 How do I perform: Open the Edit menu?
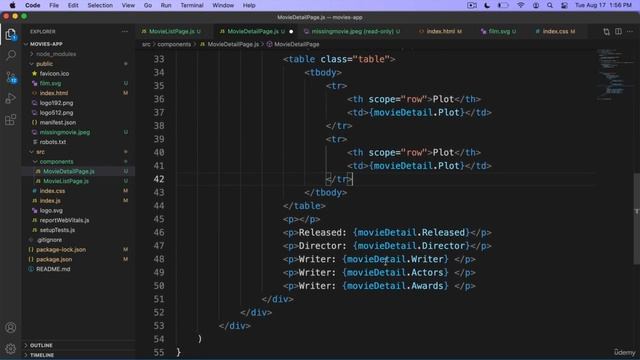(73, 5)
